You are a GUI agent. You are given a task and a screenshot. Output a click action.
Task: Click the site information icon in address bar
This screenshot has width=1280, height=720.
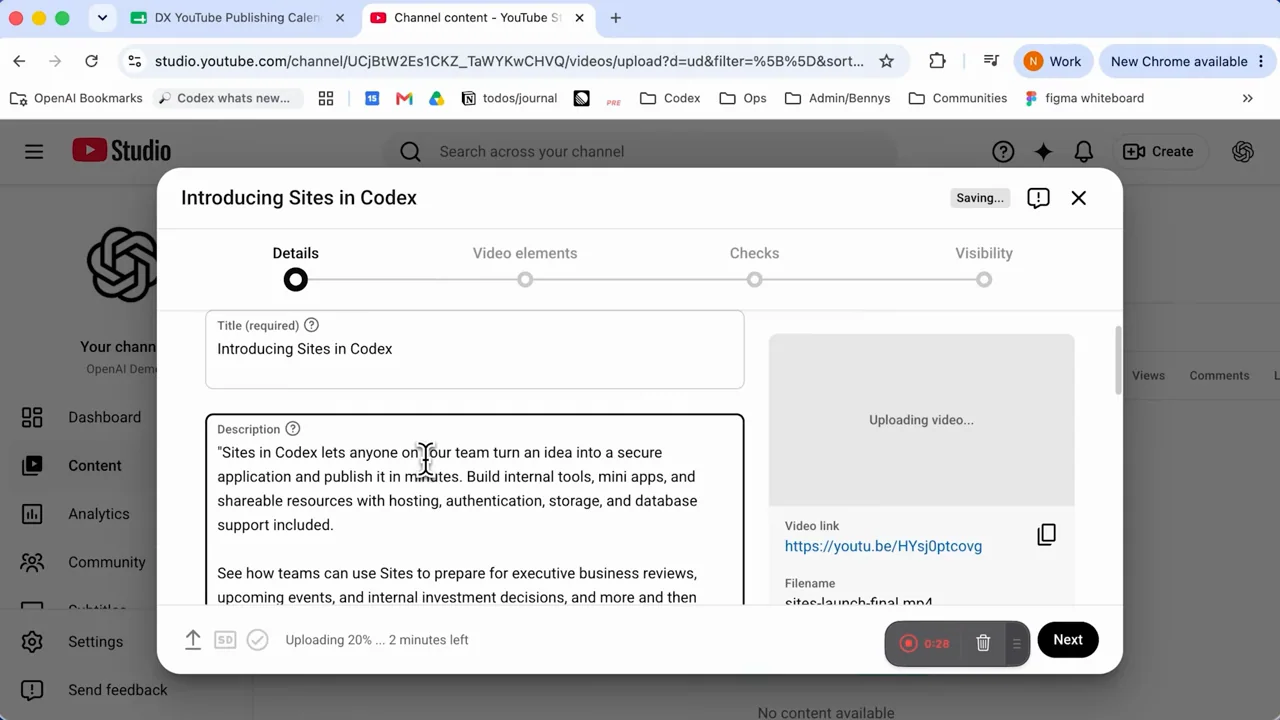[135, 61]
